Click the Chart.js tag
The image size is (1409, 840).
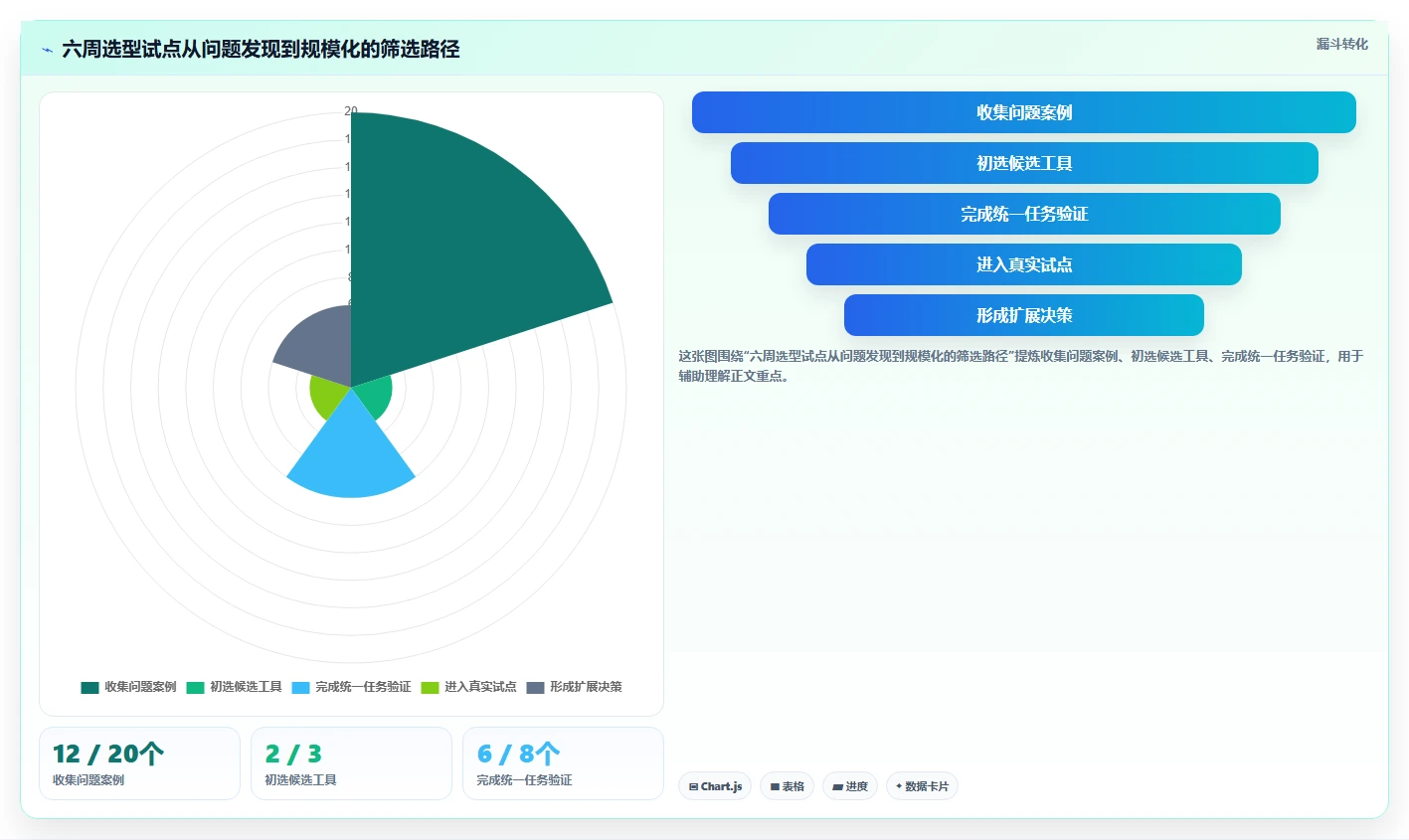click(715, 786)
